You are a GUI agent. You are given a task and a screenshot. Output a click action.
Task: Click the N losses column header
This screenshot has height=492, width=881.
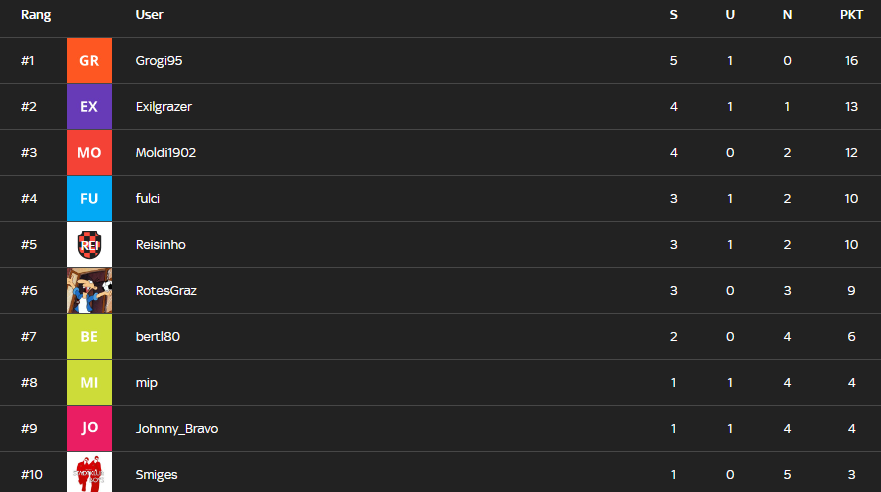point(787,15)
